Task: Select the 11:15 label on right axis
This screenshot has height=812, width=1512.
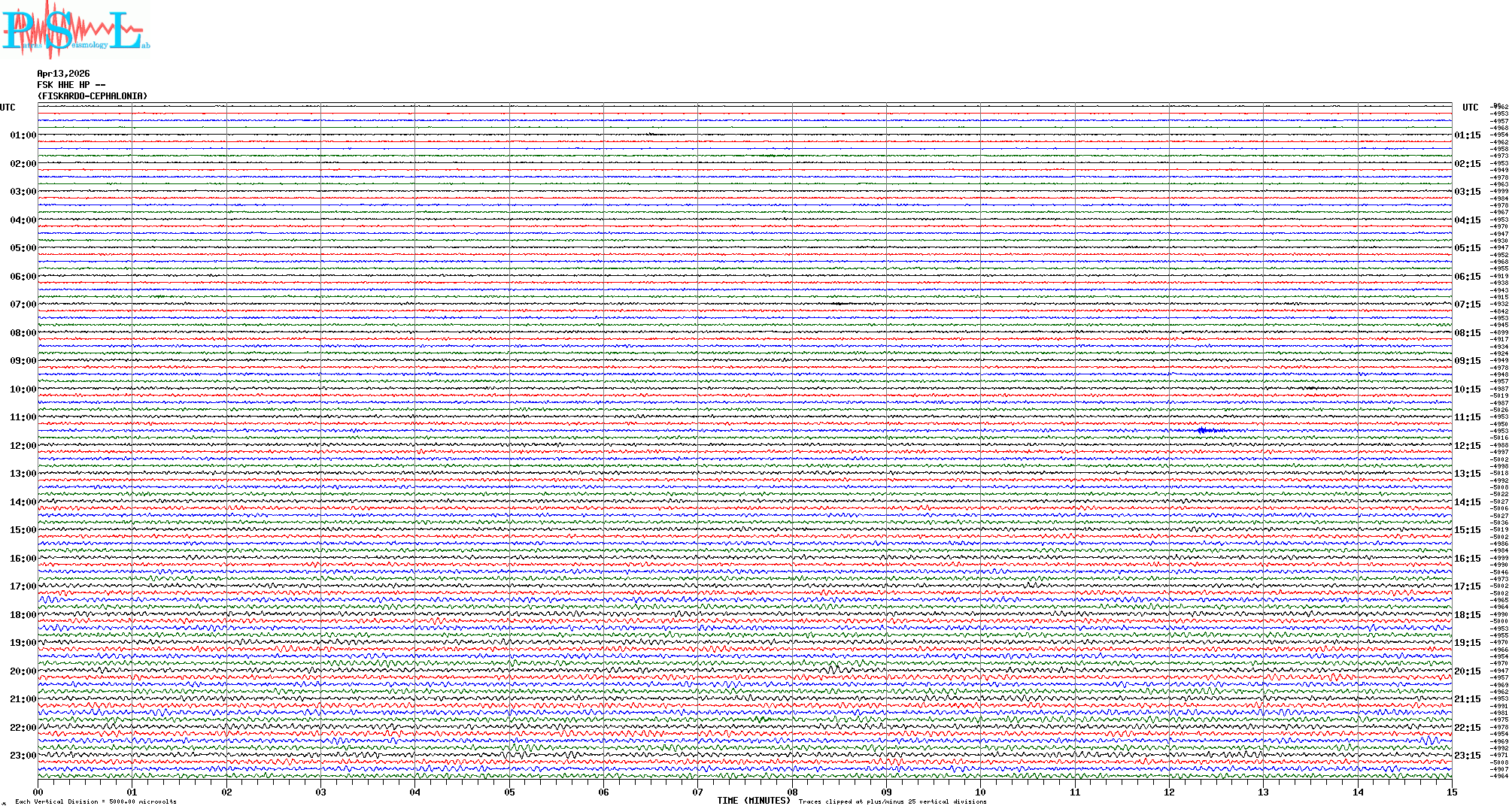Action: click(x=1467, y=417)
